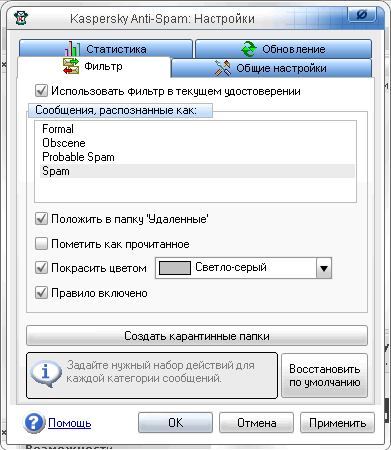This screenshot has height=450, width=391.
Task: Open the Помощь help link
Action: coord(70,423)
